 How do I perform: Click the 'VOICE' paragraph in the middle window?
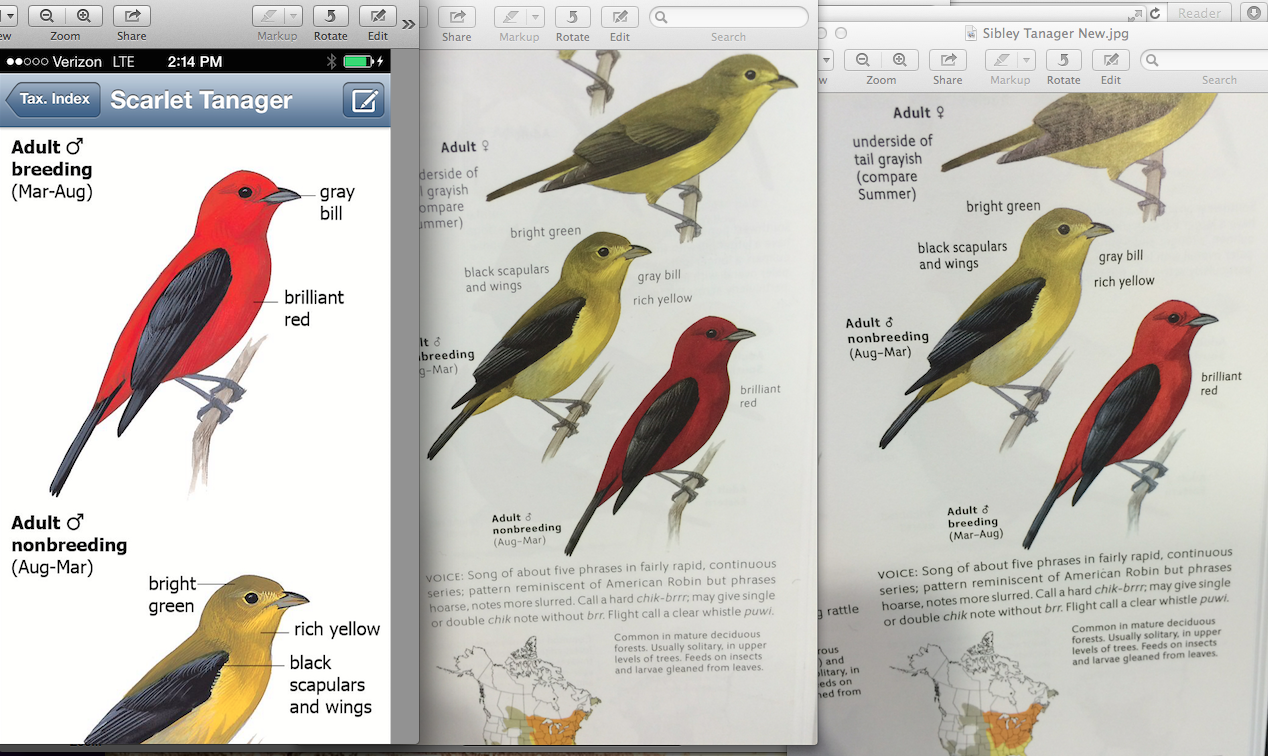coord(602,594)
